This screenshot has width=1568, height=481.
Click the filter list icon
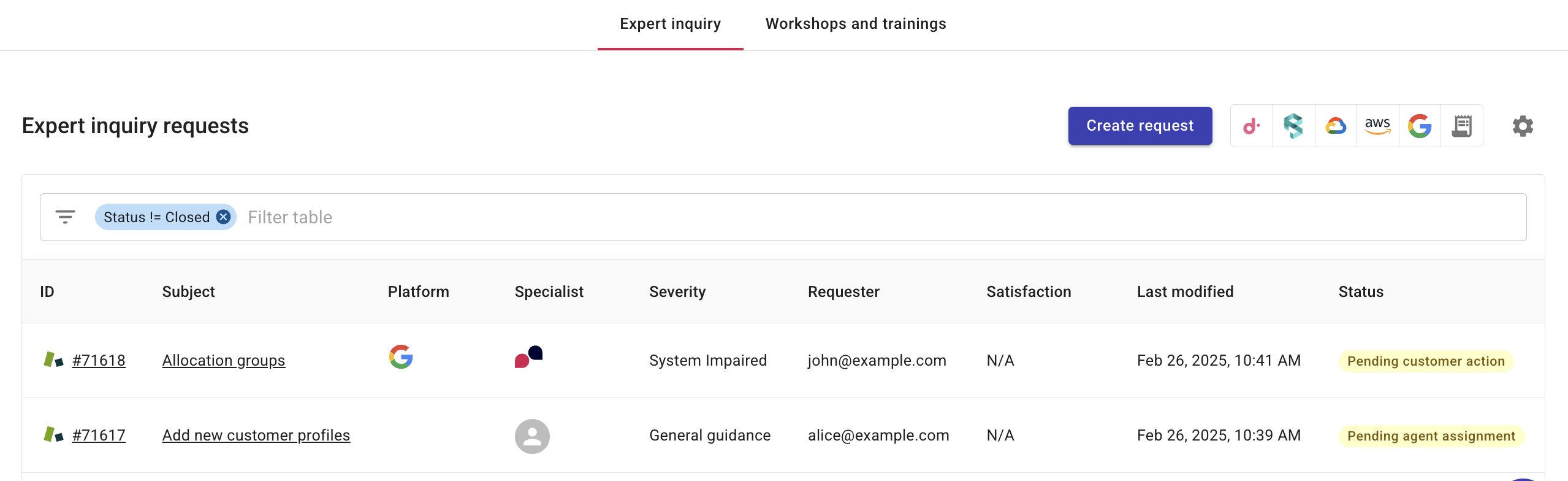[66, 217]
